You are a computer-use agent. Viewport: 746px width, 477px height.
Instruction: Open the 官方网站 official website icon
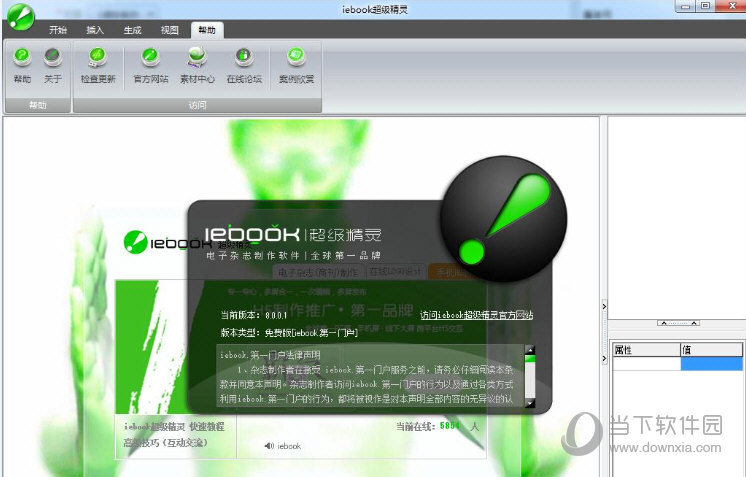(x=150, y=65)
